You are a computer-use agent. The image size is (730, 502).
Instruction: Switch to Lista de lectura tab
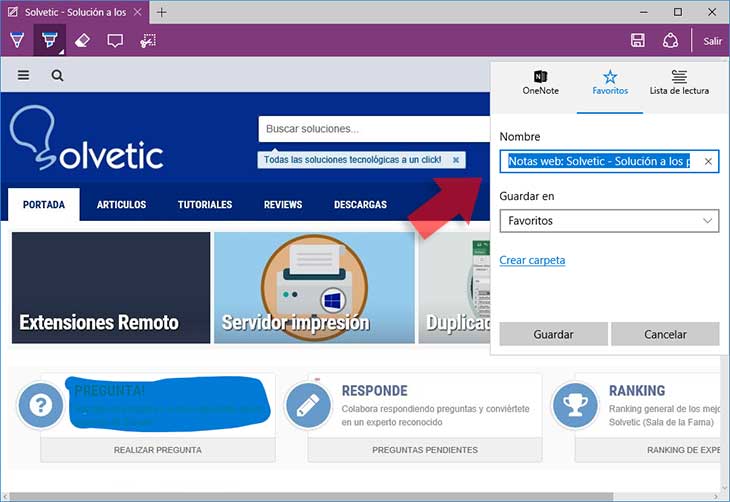pos(679,83)
